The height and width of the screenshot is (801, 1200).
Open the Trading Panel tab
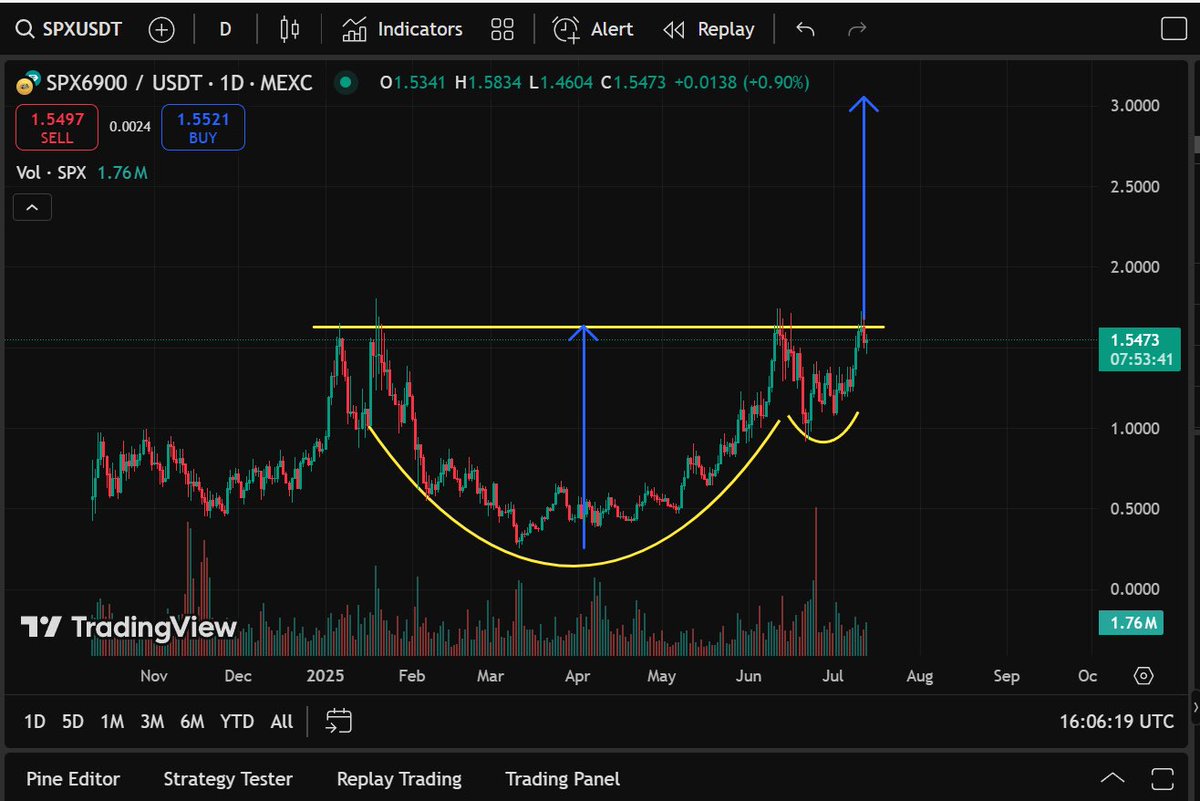pos(562,779)
